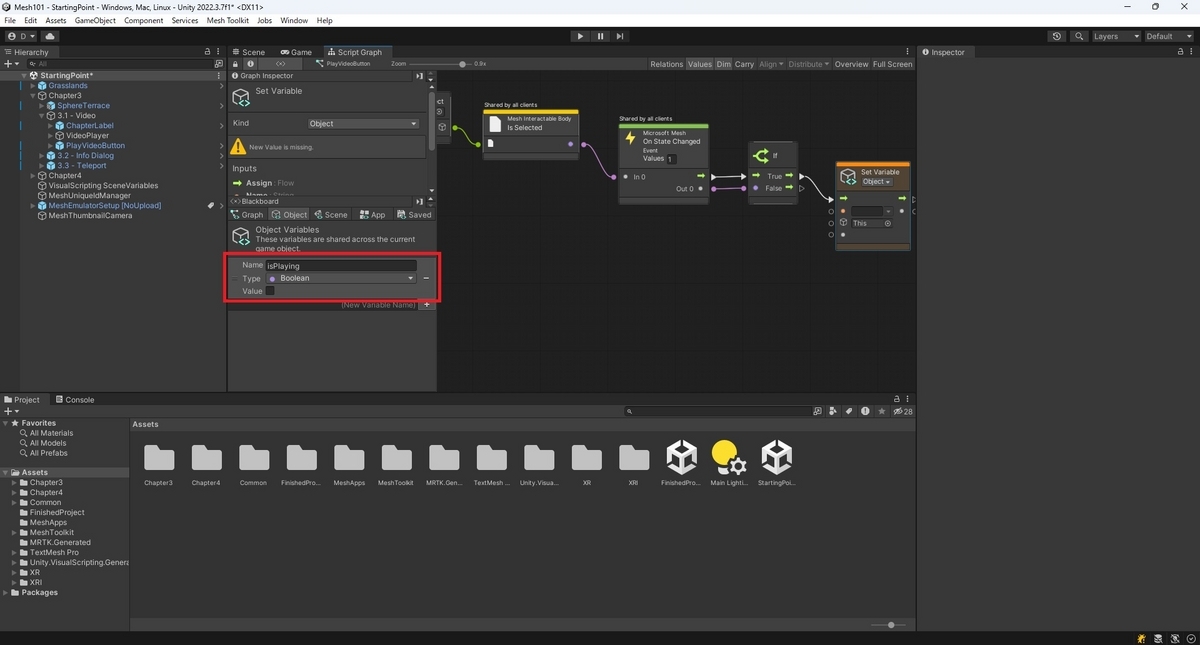Image resolution: width=1200 pixels, height=645 pixels.
Task: Open the Set Variable node Object dropdown
Action: (x=876, y=182)
